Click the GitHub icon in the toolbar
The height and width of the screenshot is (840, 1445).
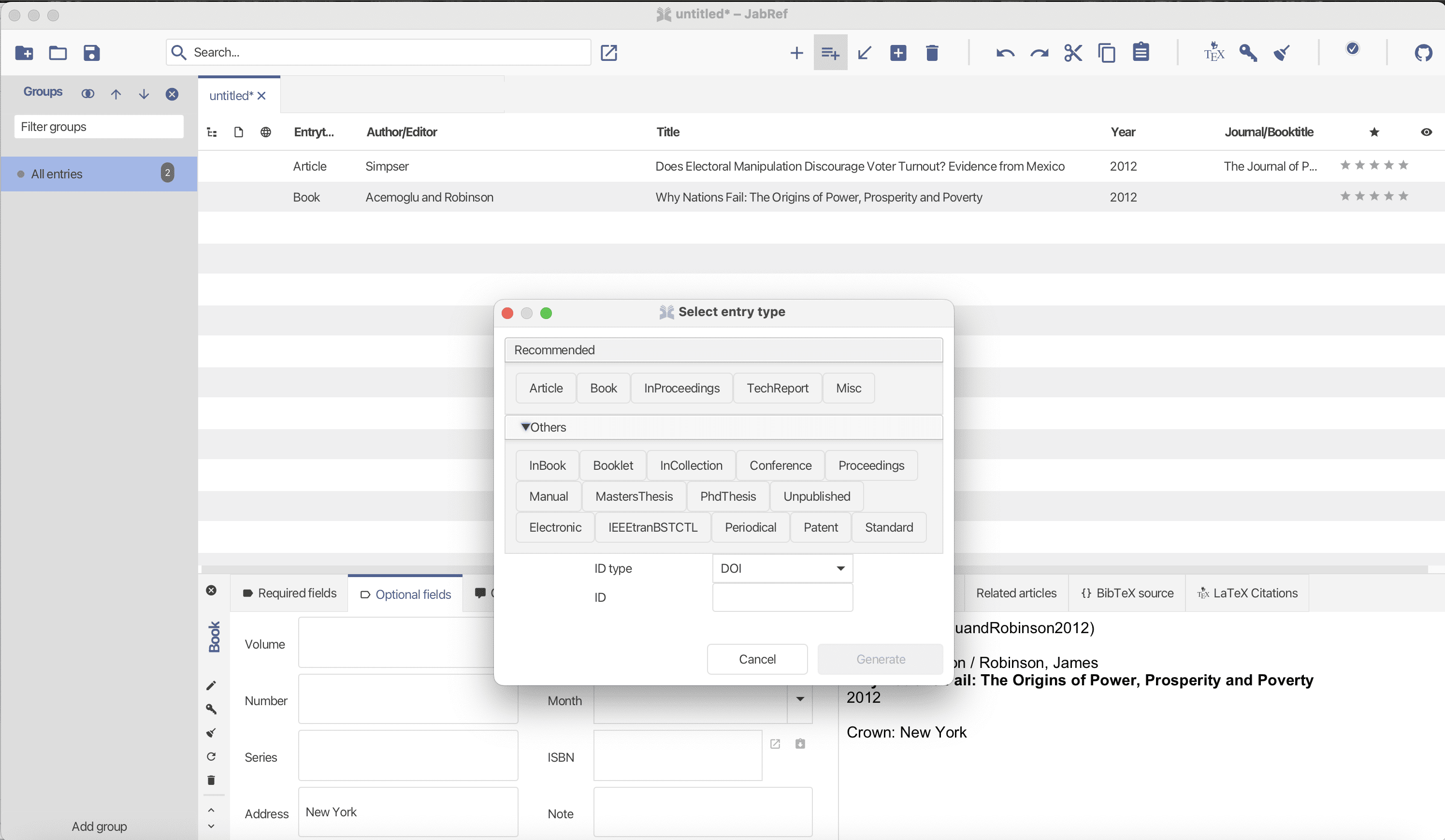pyautogui.click(x=1423, y=53)
